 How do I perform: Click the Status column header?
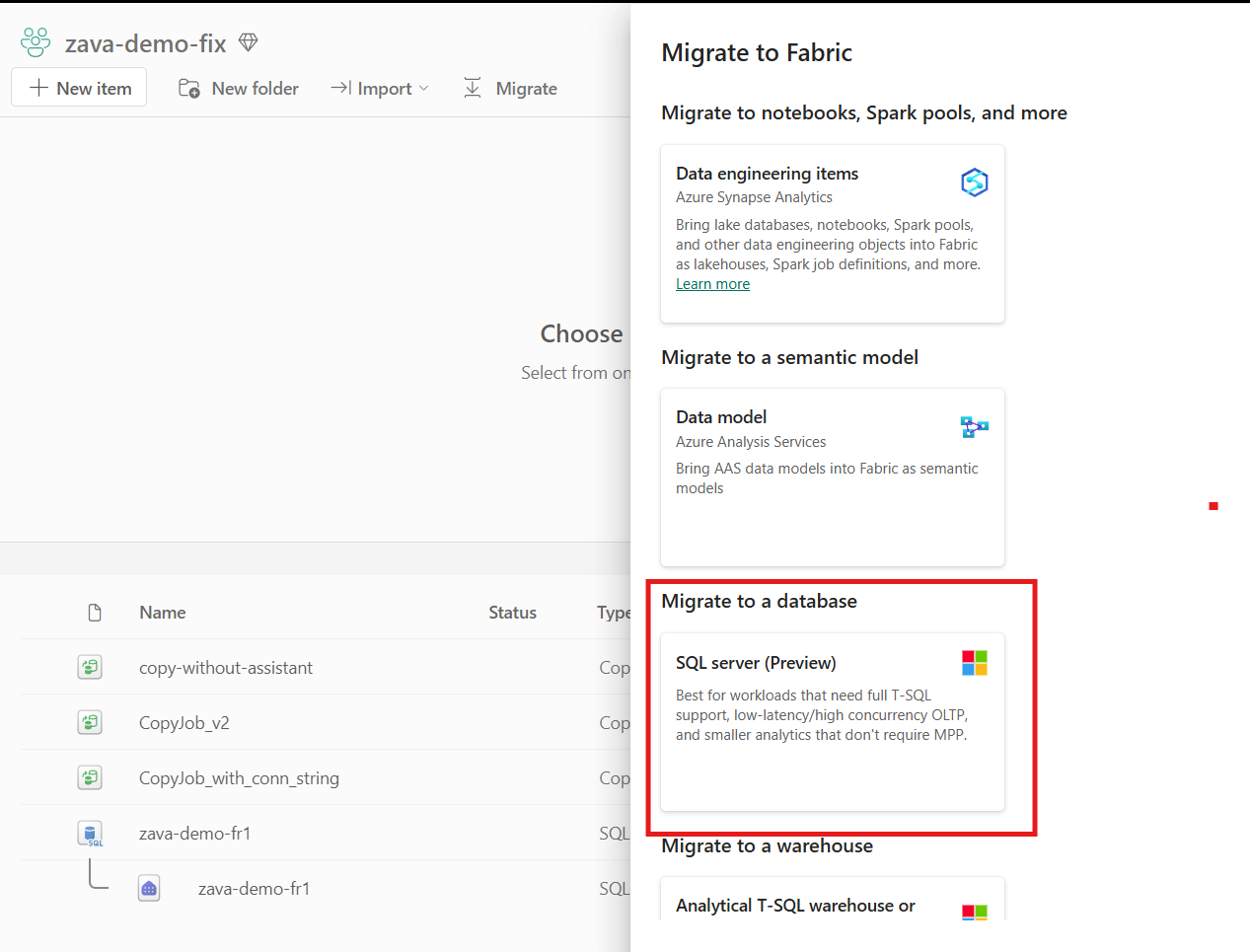tap(512, 612)
